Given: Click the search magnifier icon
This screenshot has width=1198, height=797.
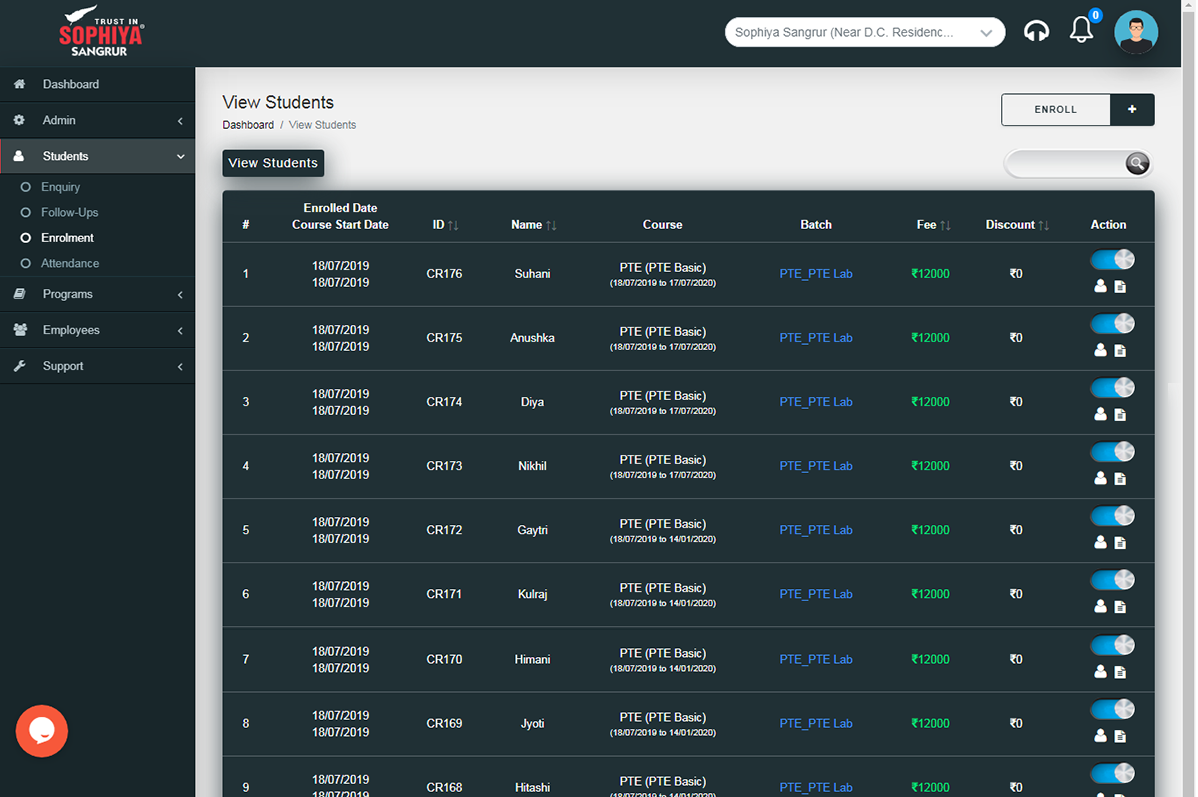Looking at the screenshot, I should (x=1137, y=163).
